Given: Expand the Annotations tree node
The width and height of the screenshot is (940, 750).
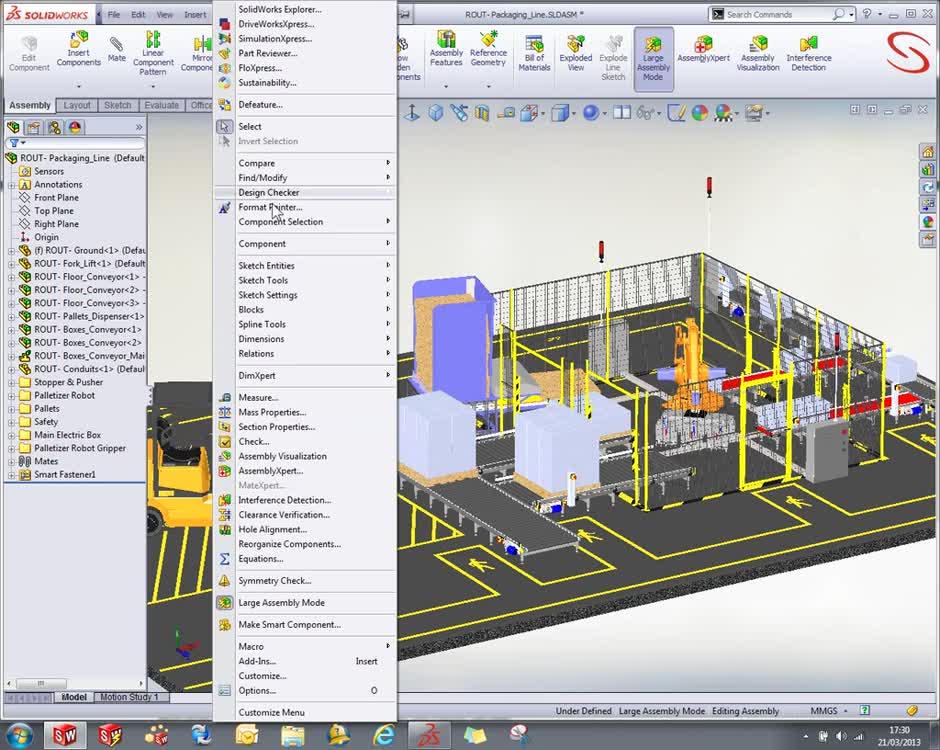Looking at the screenshot, I should (12, 185).
